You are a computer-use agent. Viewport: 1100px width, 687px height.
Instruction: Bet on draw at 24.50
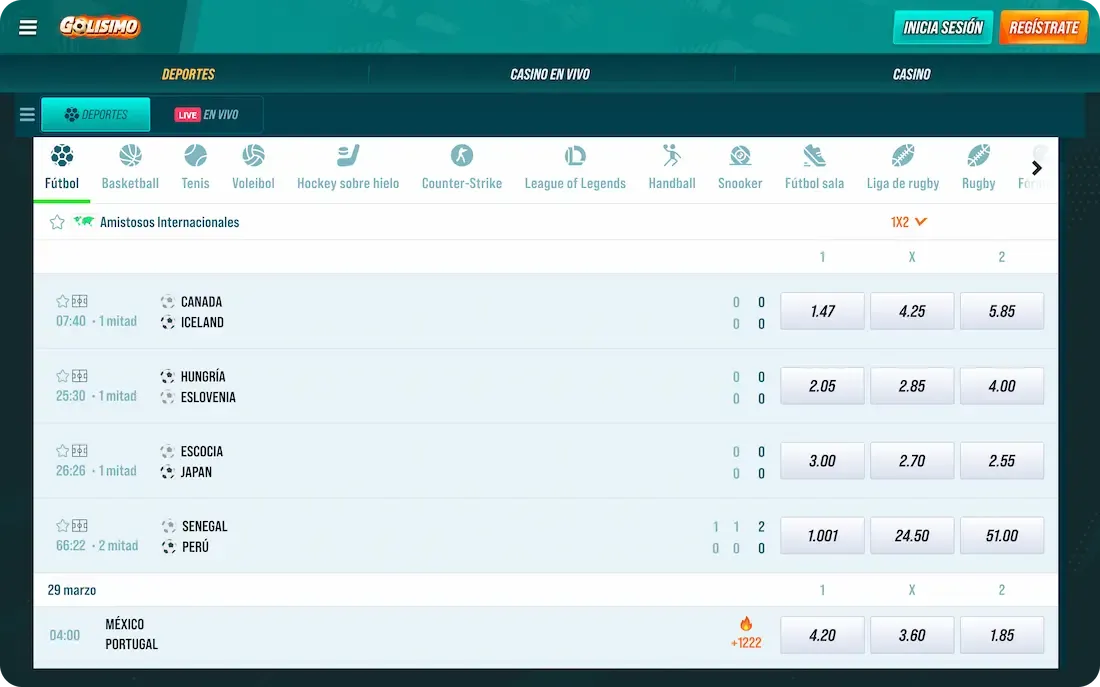[912, 535]
